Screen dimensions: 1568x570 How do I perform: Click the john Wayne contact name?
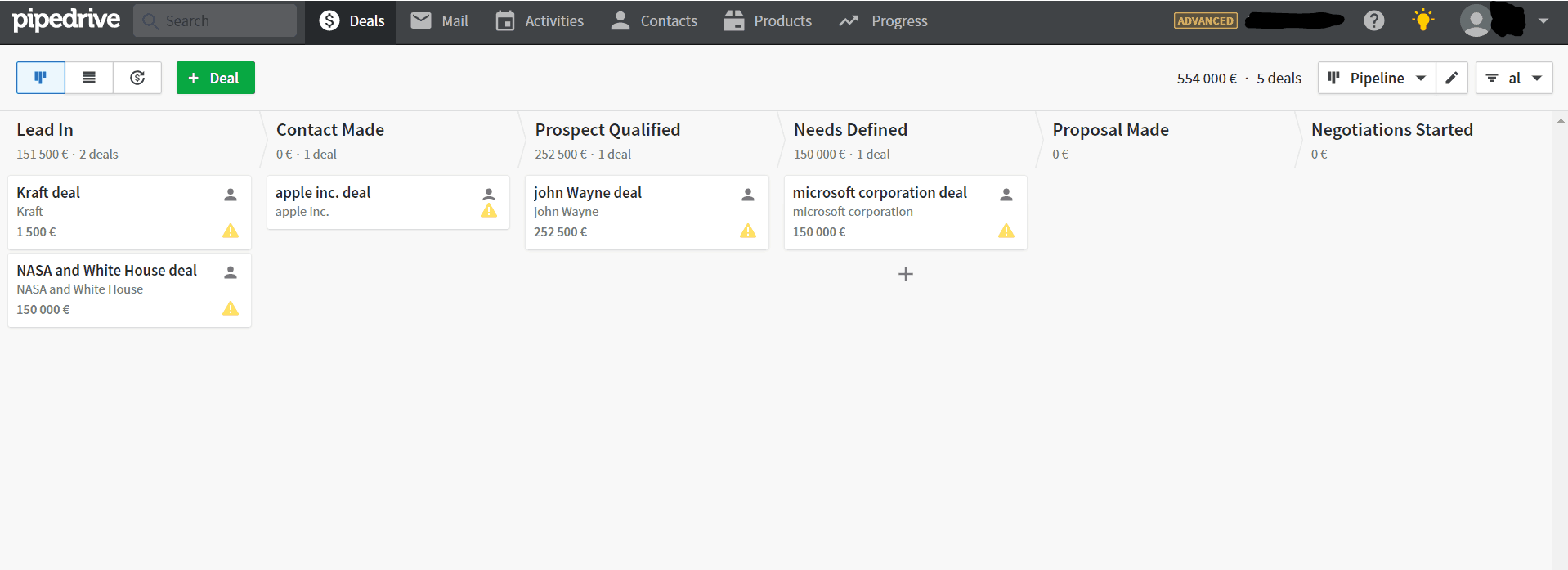point(567,212)
